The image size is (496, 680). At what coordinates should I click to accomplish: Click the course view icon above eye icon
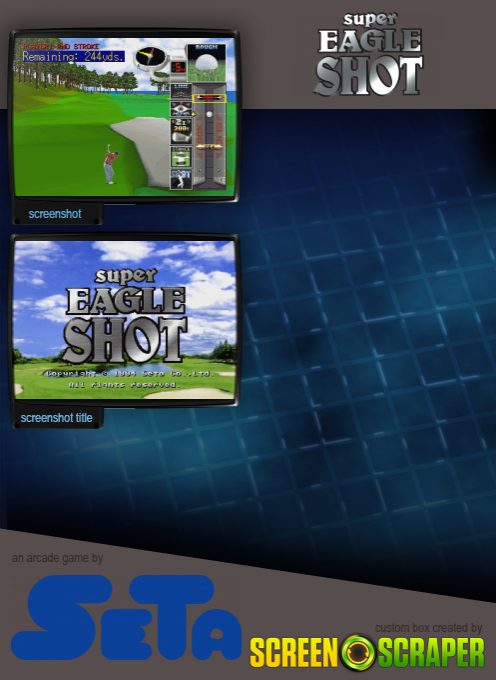click(x=181, y=91)
